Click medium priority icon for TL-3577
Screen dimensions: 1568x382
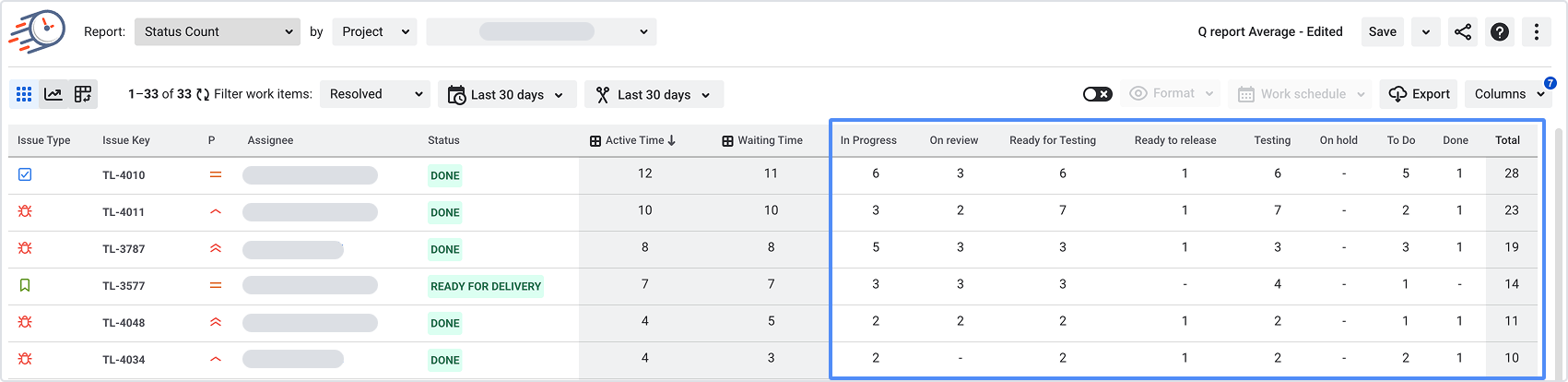point(216,285)
